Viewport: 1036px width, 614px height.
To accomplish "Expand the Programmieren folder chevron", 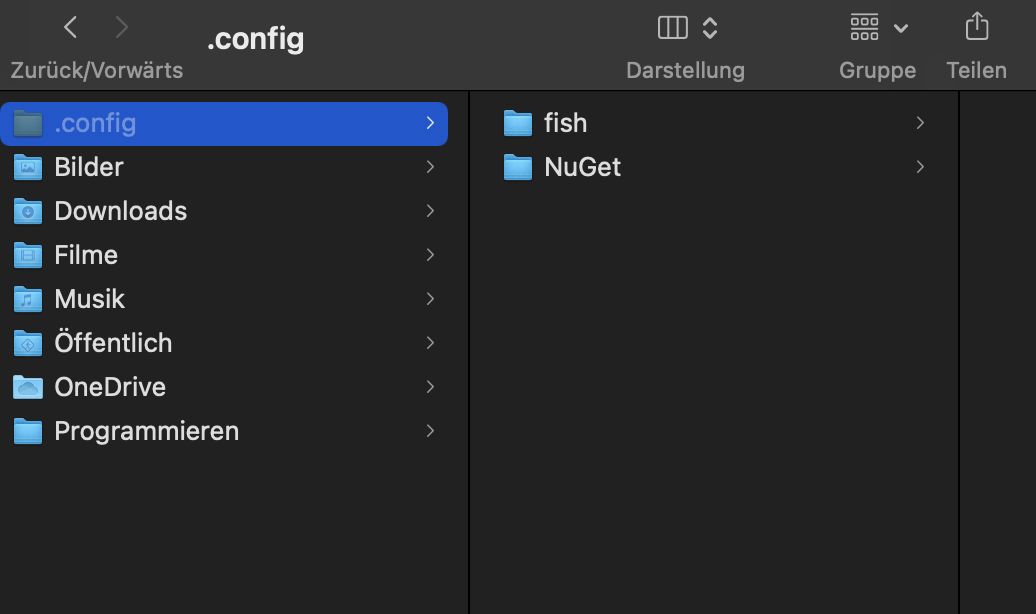I will pos(430,431).
